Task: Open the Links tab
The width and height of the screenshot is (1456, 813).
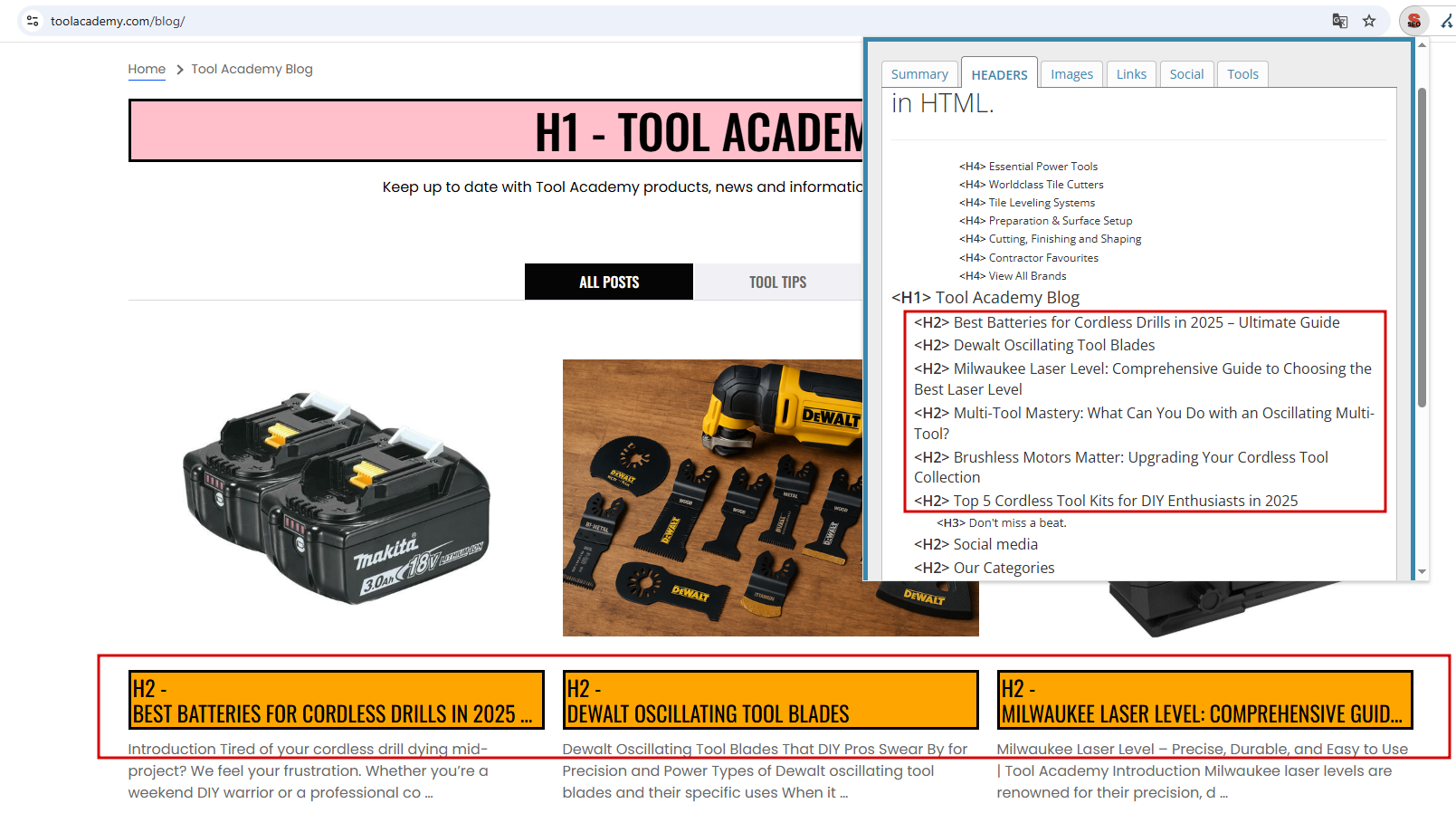Action: (x=1131, y=74)
